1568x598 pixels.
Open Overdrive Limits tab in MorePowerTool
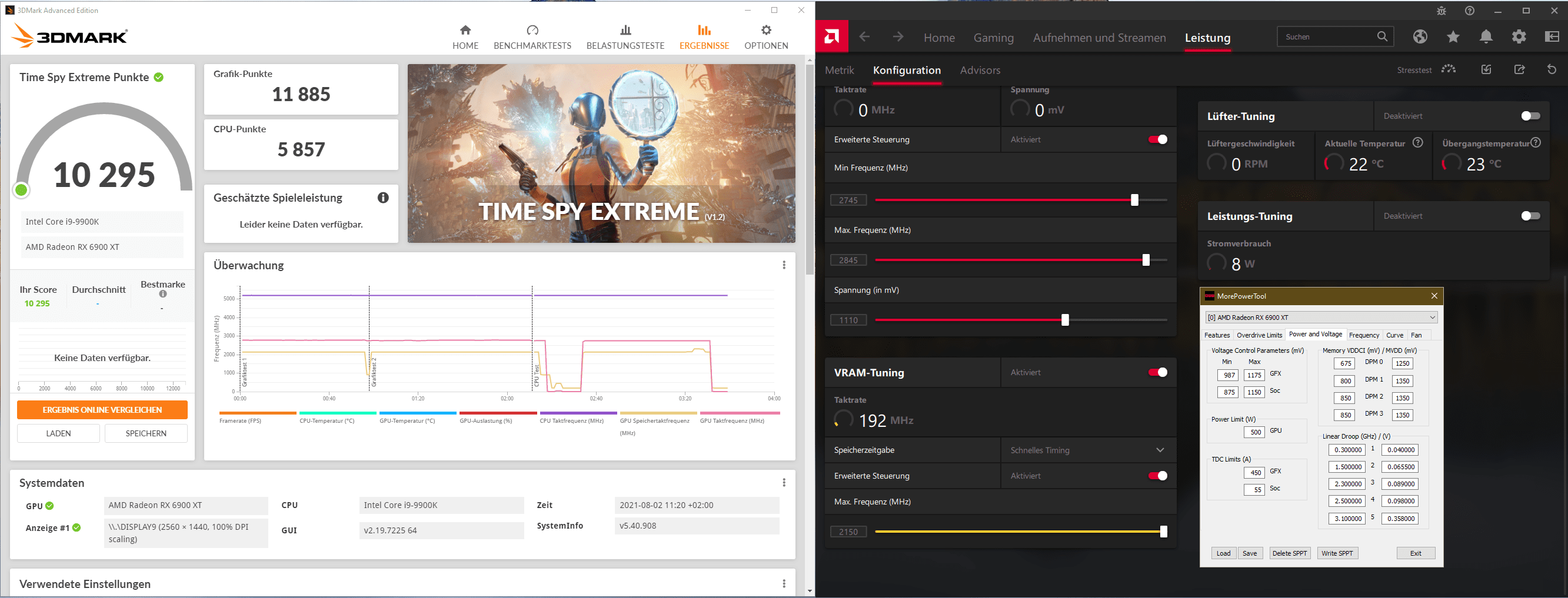(x=1259, y=335)
